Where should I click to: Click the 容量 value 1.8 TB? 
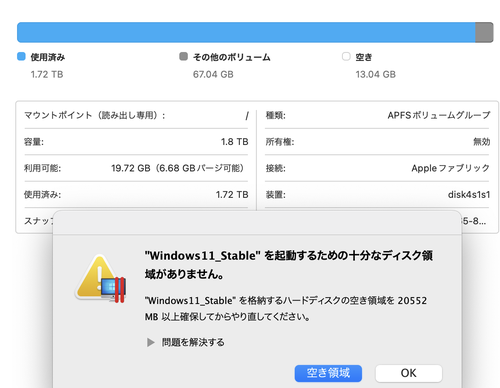(x=235, y=142)
